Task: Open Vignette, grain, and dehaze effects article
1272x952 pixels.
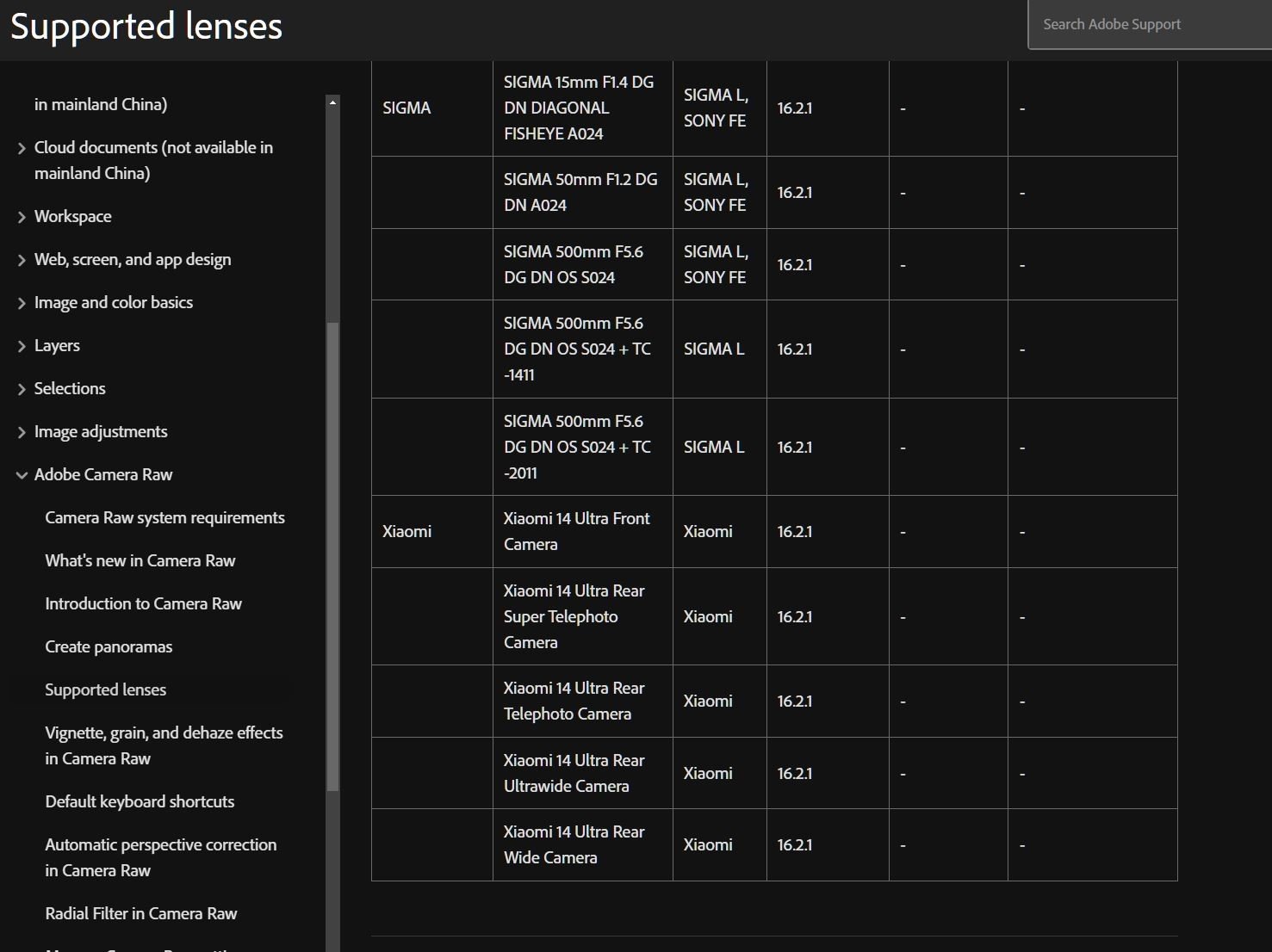Action: 164,745
